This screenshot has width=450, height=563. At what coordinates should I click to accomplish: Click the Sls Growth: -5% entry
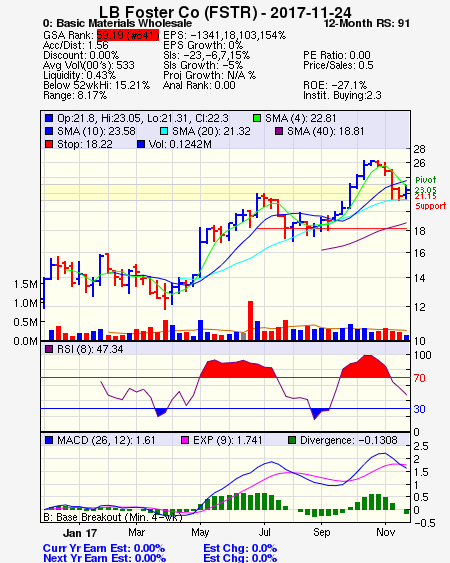tap(203, 65)
